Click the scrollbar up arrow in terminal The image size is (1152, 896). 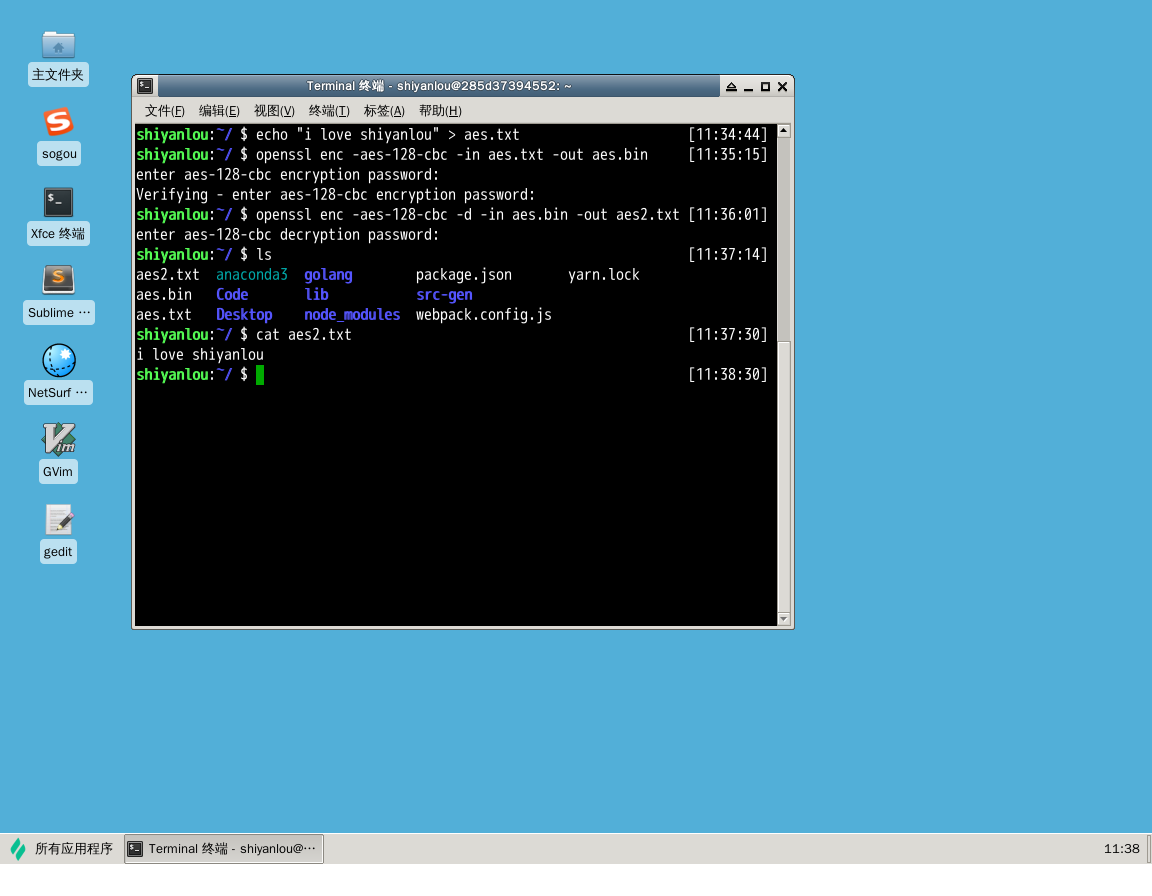784,131
